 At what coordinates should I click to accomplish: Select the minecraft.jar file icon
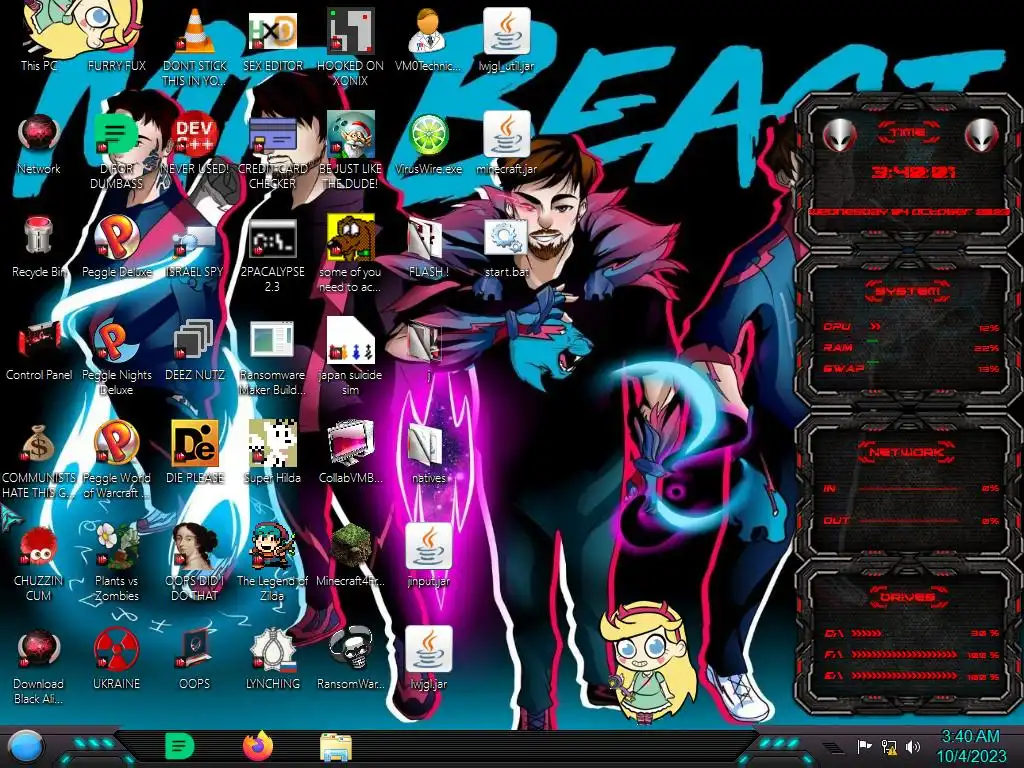pos(507,135)
